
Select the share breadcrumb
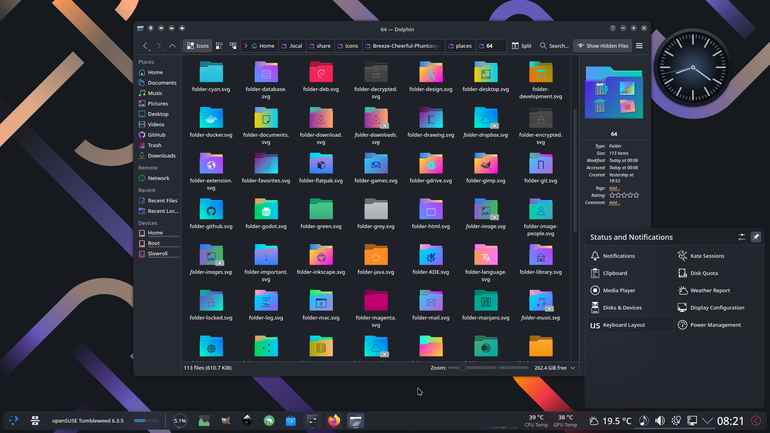click(x=320, y=46)
